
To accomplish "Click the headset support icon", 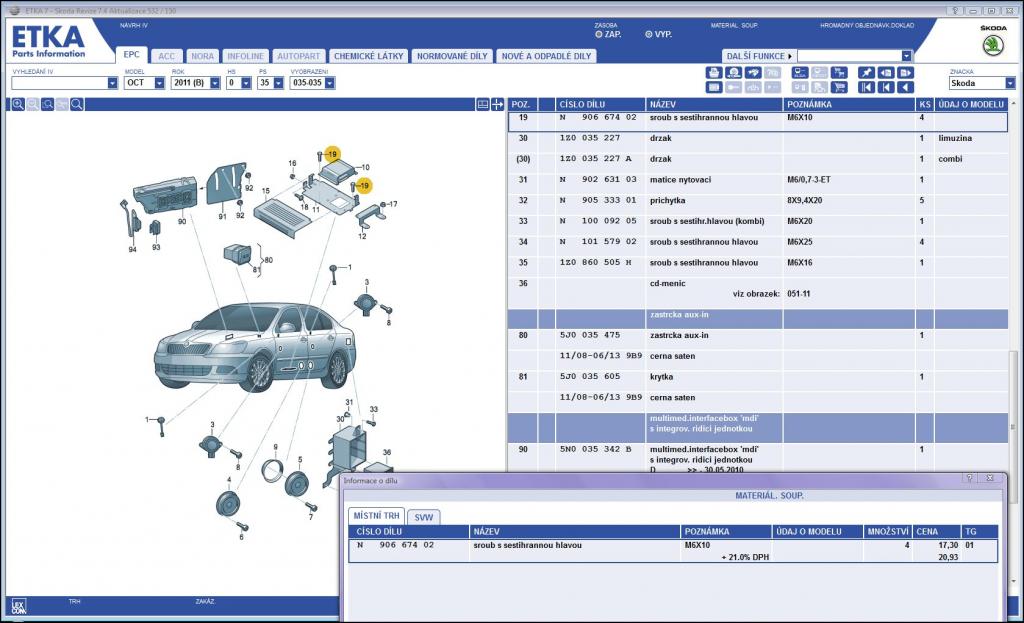I will [733, 72].
